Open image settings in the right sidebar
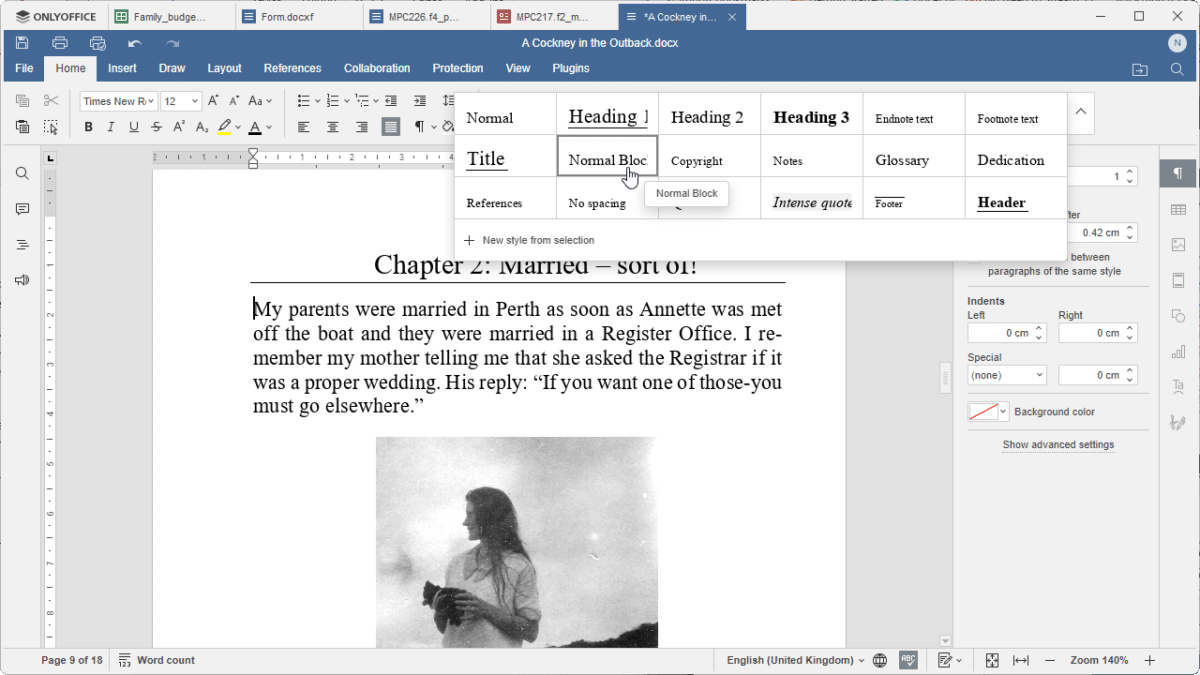This screenshot has width=1200, height=675. click(1178, 245)
